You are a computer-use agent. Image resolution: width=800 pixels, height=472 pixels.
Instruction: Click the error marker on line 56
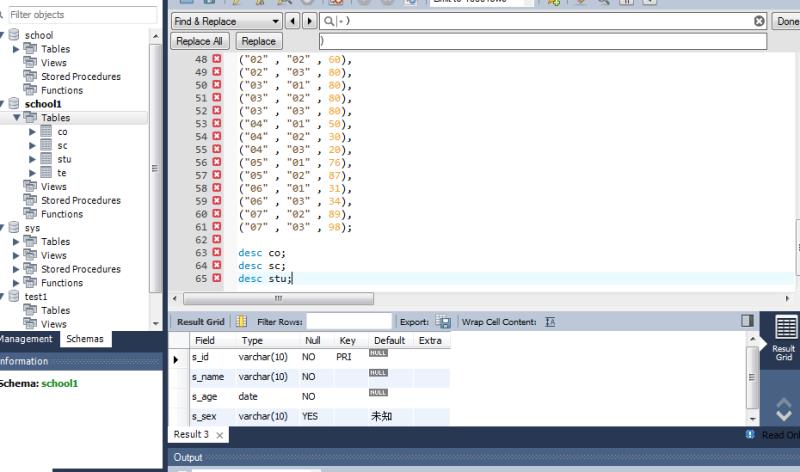(217, 162)
